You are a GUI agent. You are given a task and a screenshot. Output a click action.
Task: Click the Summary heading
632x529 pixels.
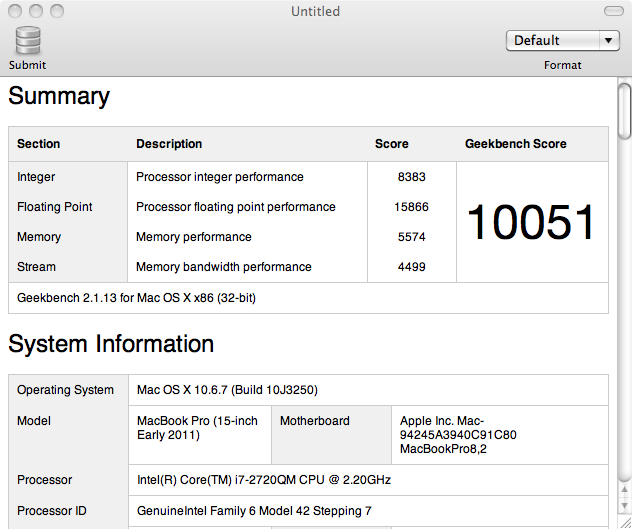click(59, 96)
